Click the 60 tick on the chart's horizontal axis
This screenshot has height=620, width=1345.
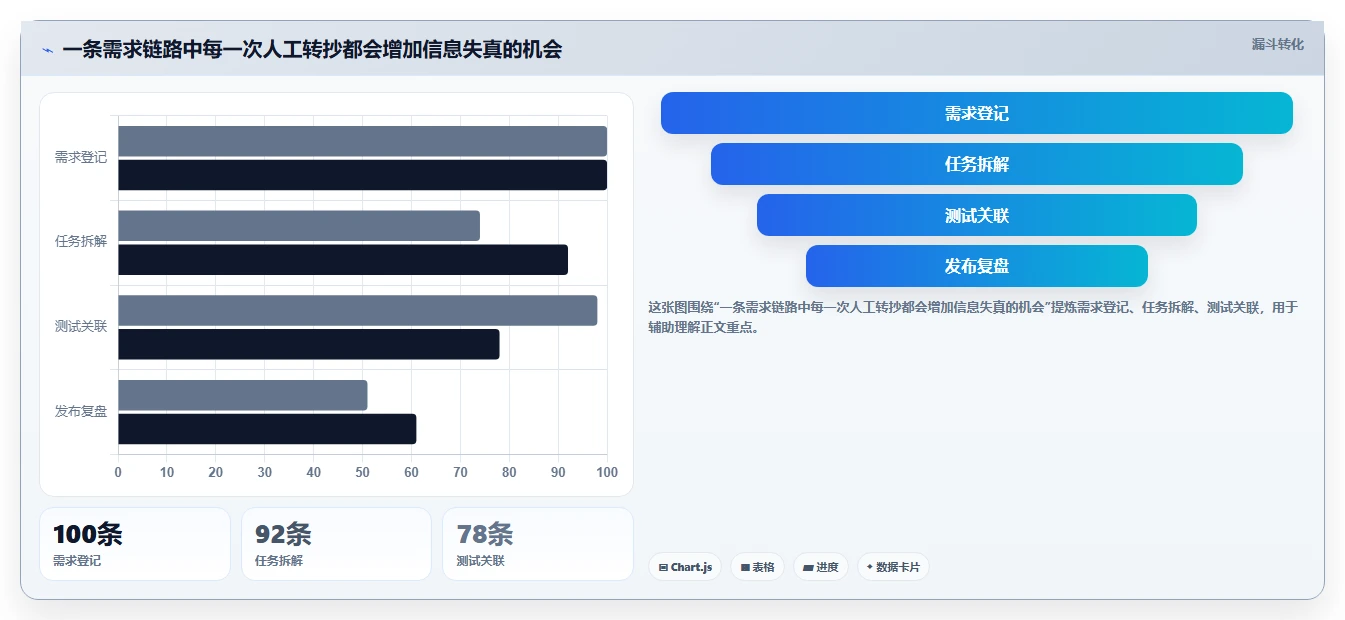(x=411, y=472)
